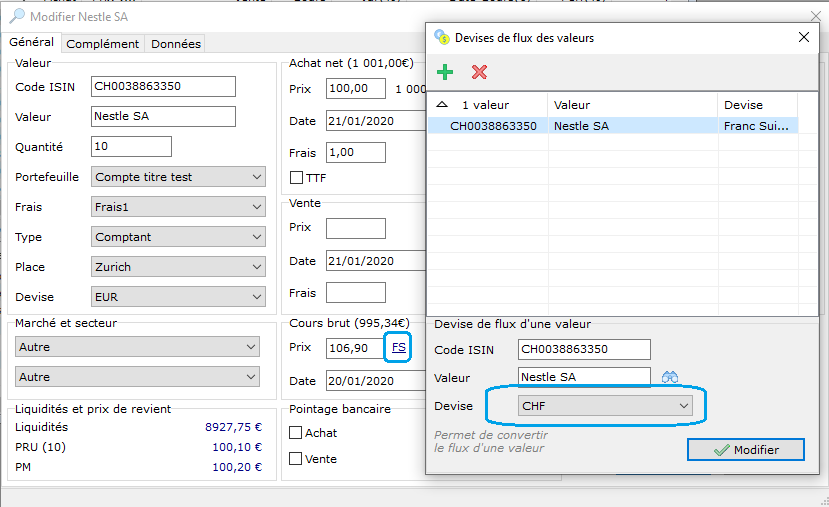Screen dimensions: 829x507
Task: Click the Quantité field showing 10
Action: pos(131,146)
